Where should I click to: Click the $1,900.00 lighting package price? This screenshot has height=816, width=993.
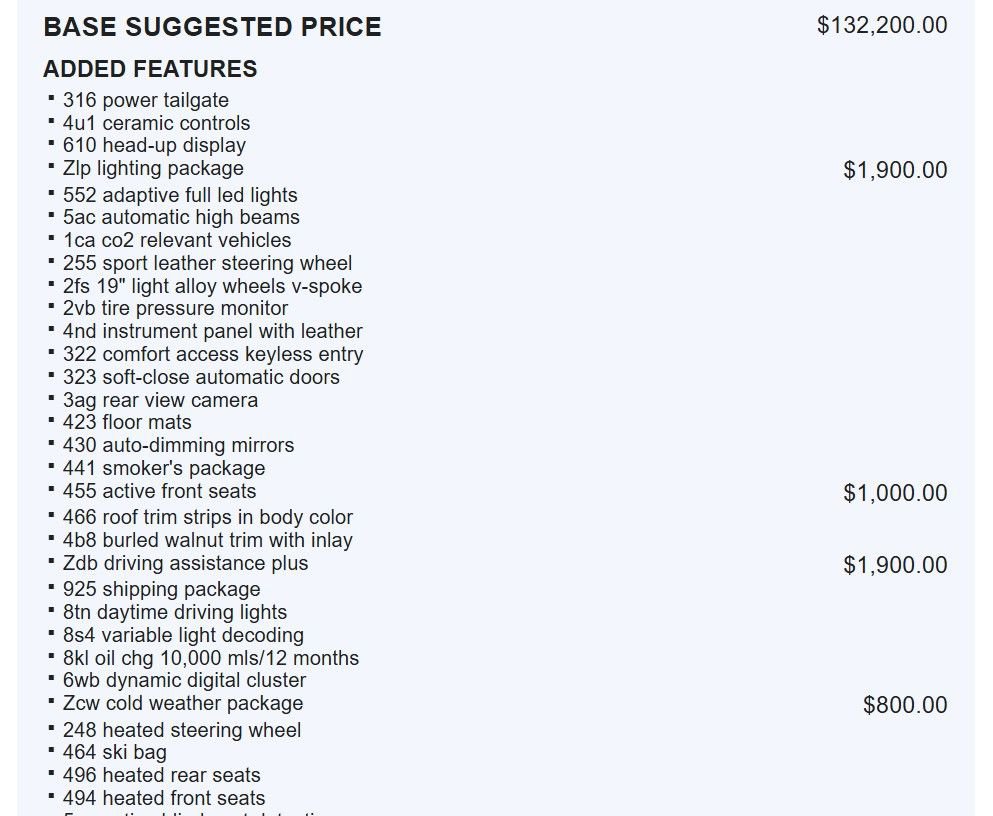tap(895, 170)
